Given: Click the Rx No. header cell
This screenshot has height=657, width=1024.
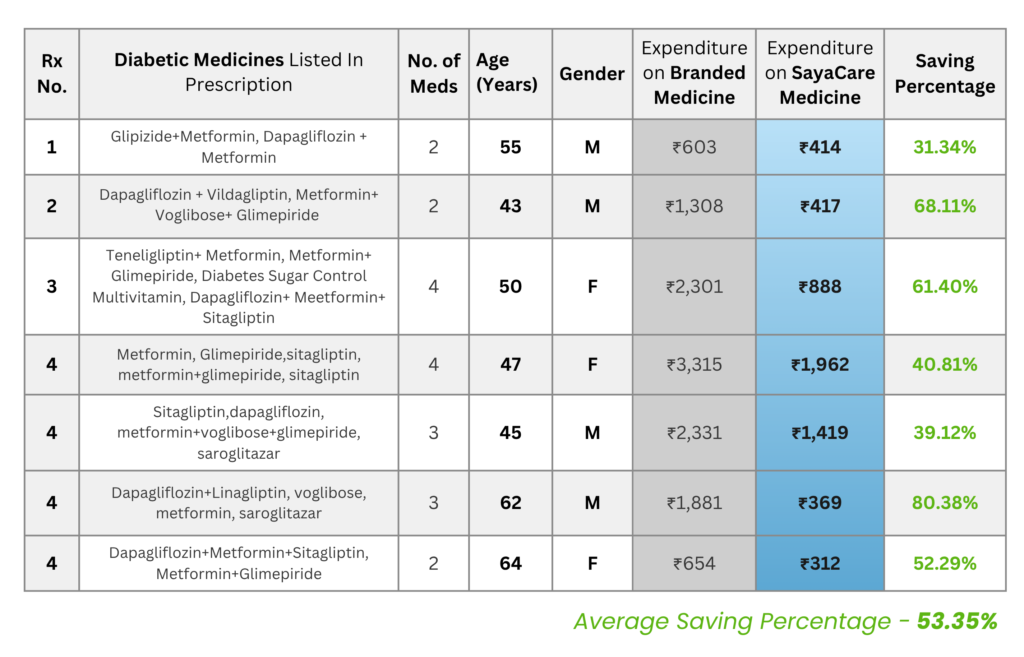Looking at the screenshot, I should 52,74.
